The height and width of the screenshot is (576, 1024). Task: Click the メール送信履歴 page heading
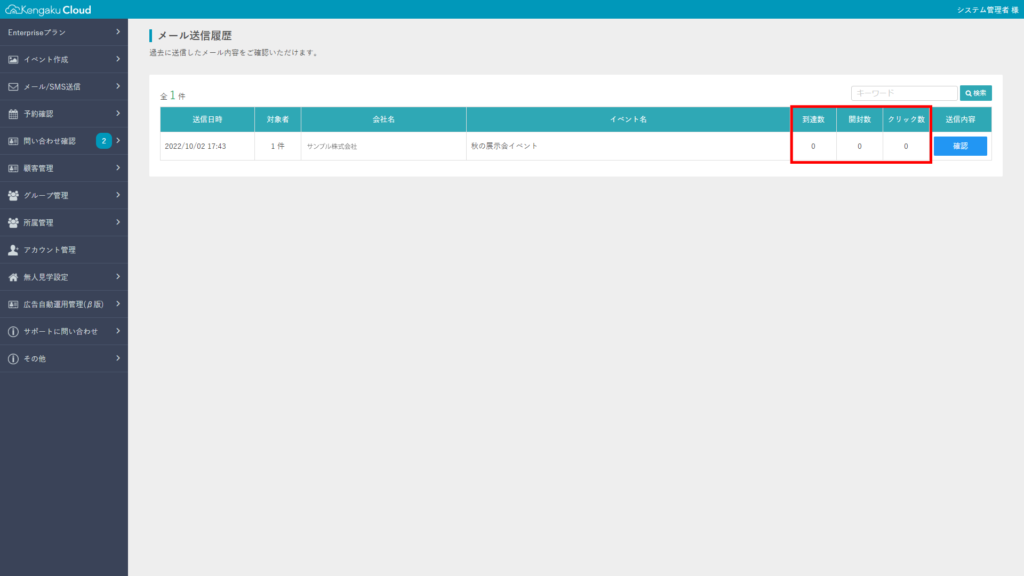click(195, 36)
